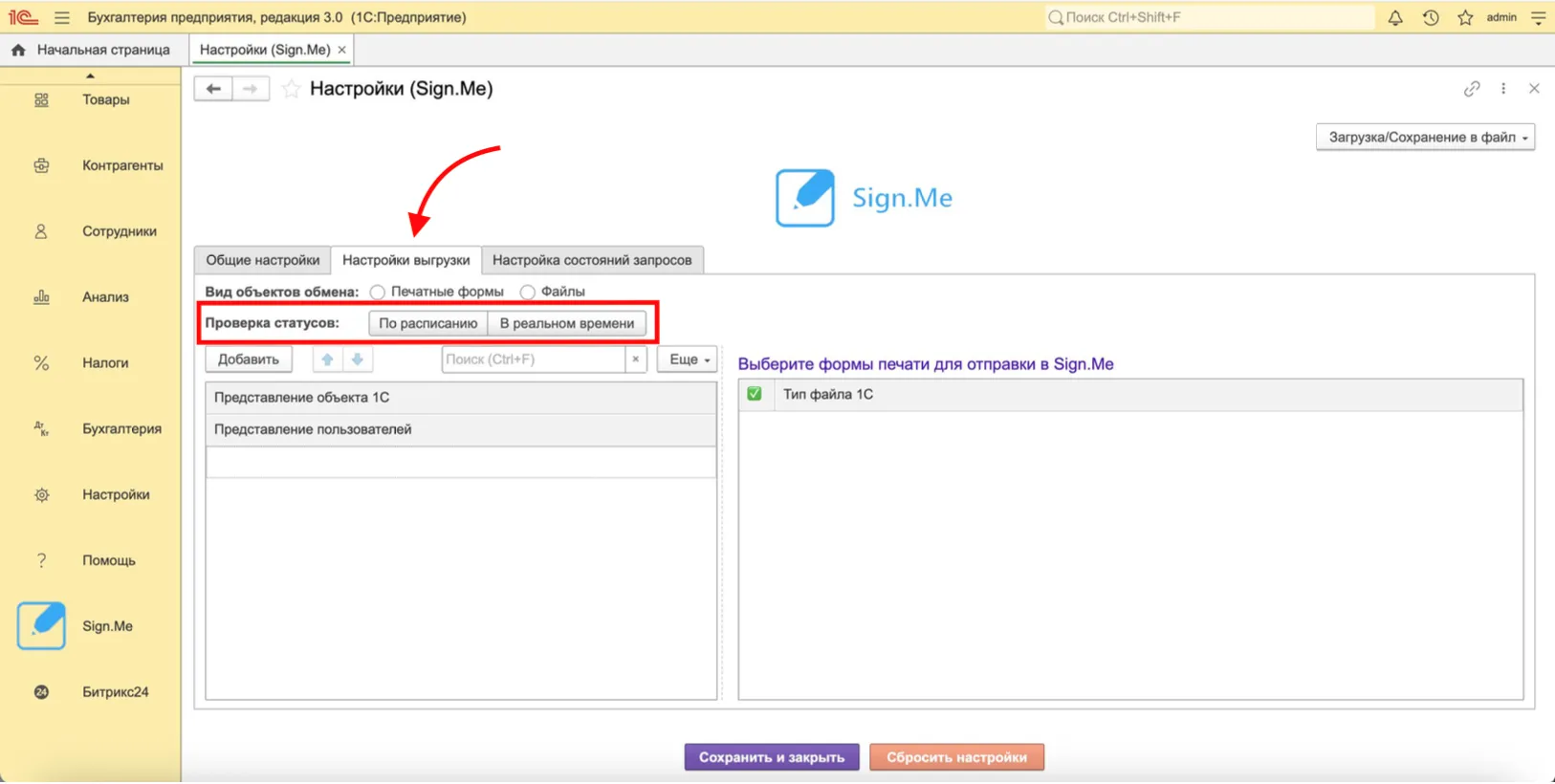Viewport: 1555px width, 784px height.
Task: Close the Настройки (Sign.Me) tab
Action: (341, 50)
